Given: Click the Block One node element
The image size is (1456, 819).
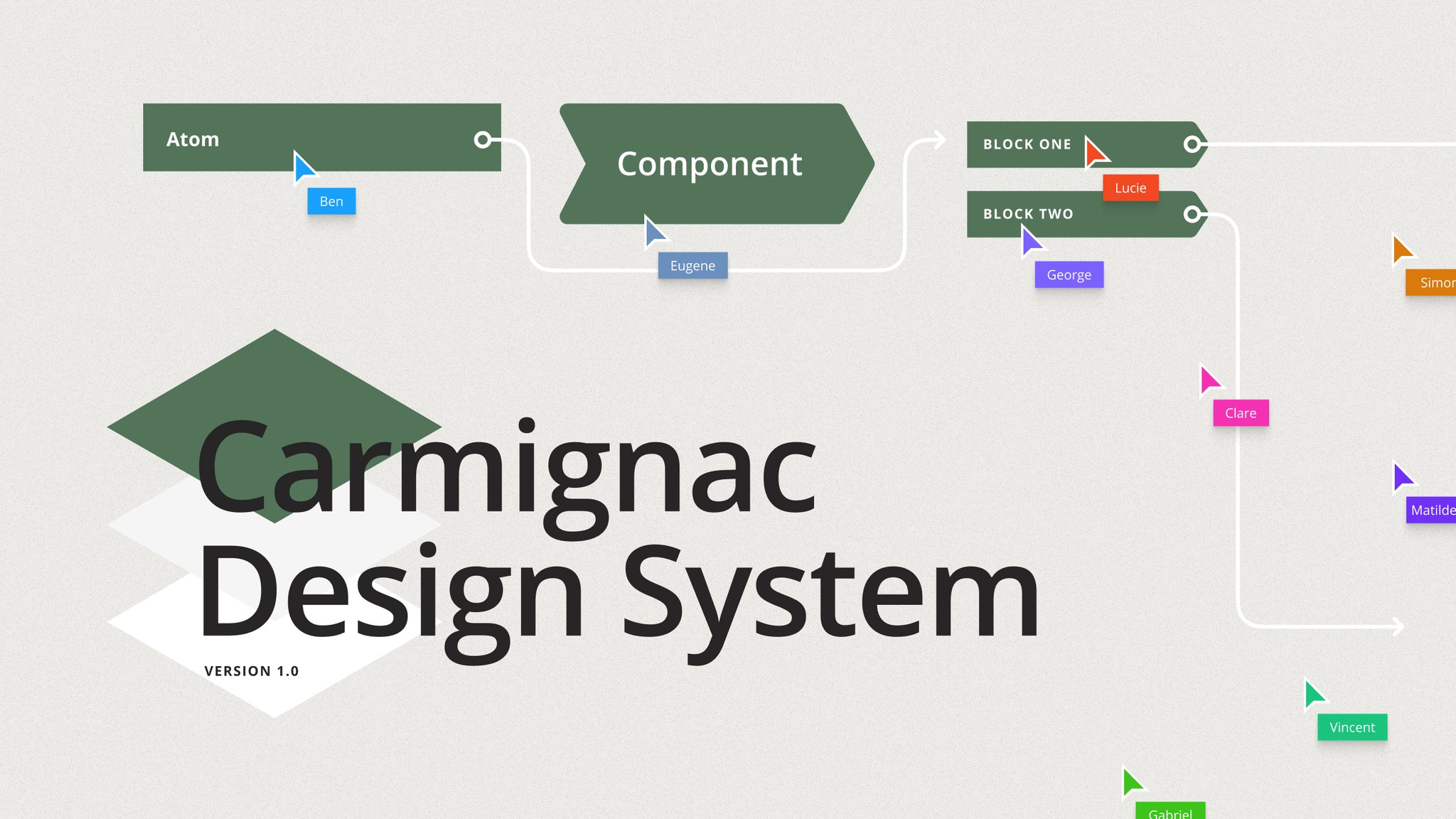Looking at the screenshot, I should (1085, 144).
